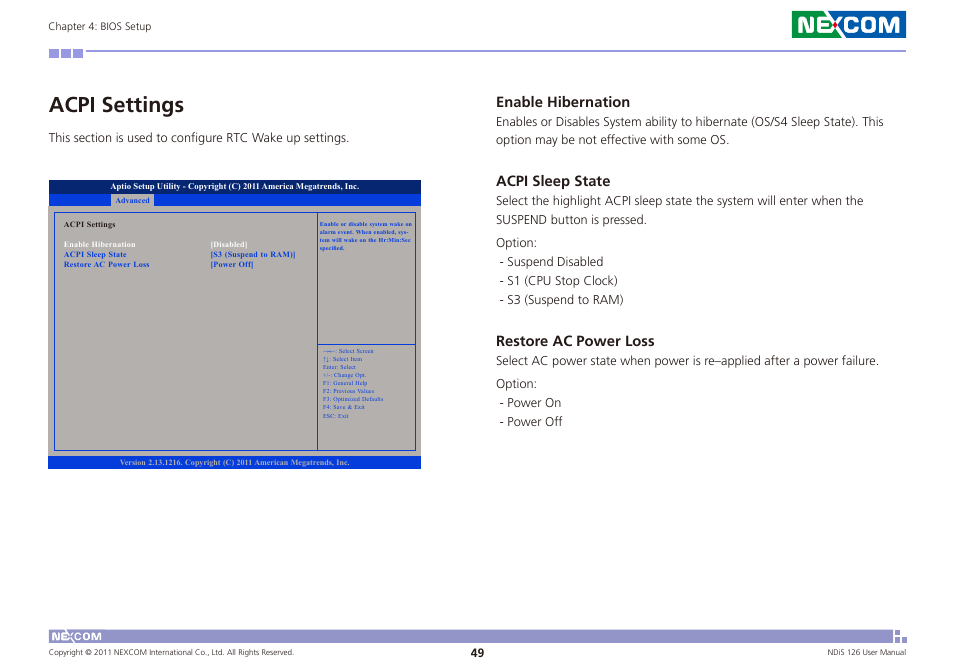Click the [S3 (Suspend to RAM)] value

click(x=252, y=254)
